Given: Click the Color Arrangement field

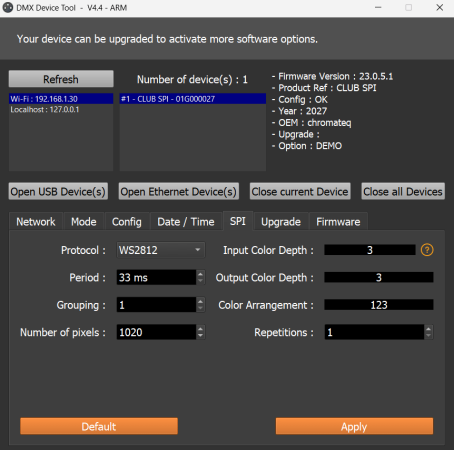Looking at the screenshot, I should [379, 305].
